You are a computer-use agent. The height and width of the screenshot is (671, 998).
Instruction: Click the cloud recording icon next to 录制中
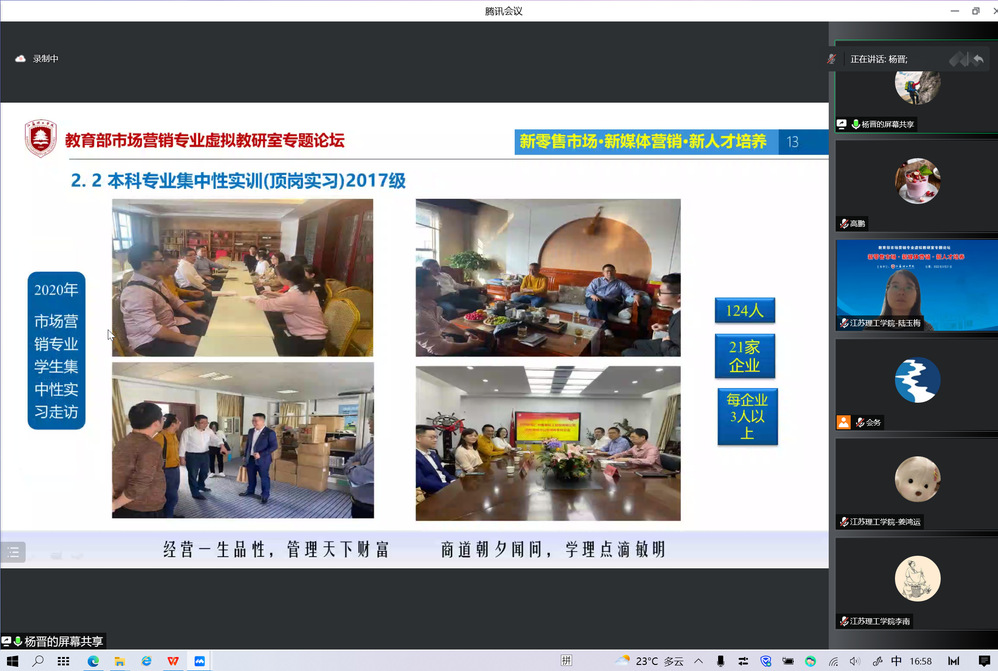[20, 59]
